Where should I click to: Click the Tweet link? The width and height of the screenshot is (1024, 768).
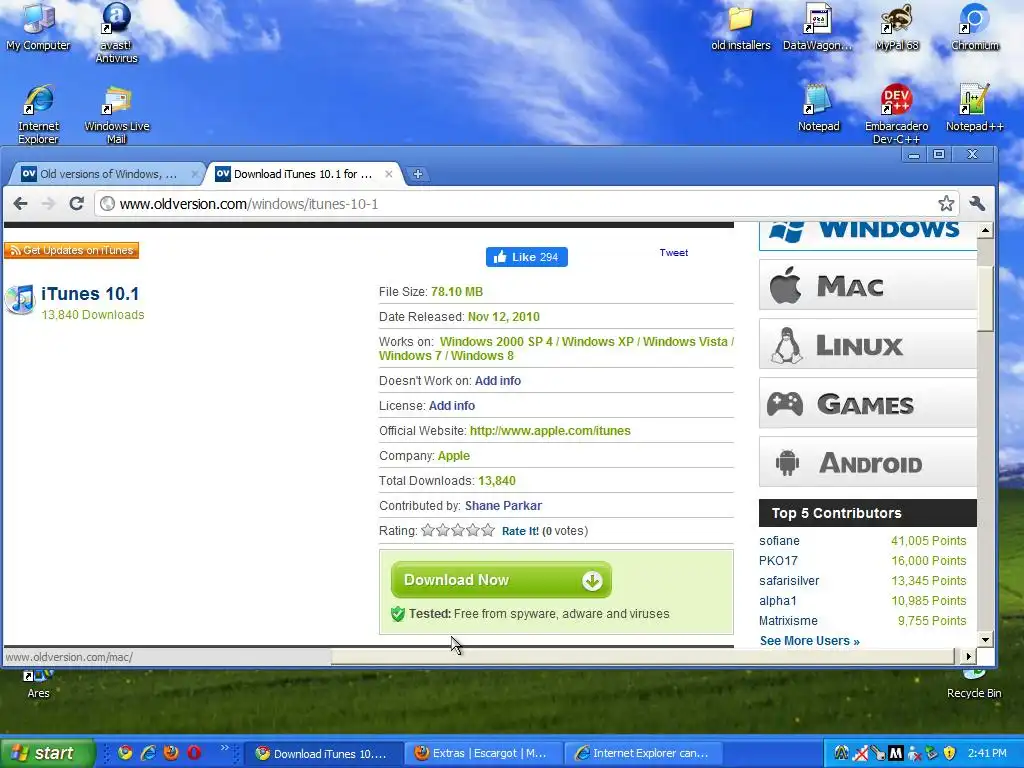click(x=673, y=253)
